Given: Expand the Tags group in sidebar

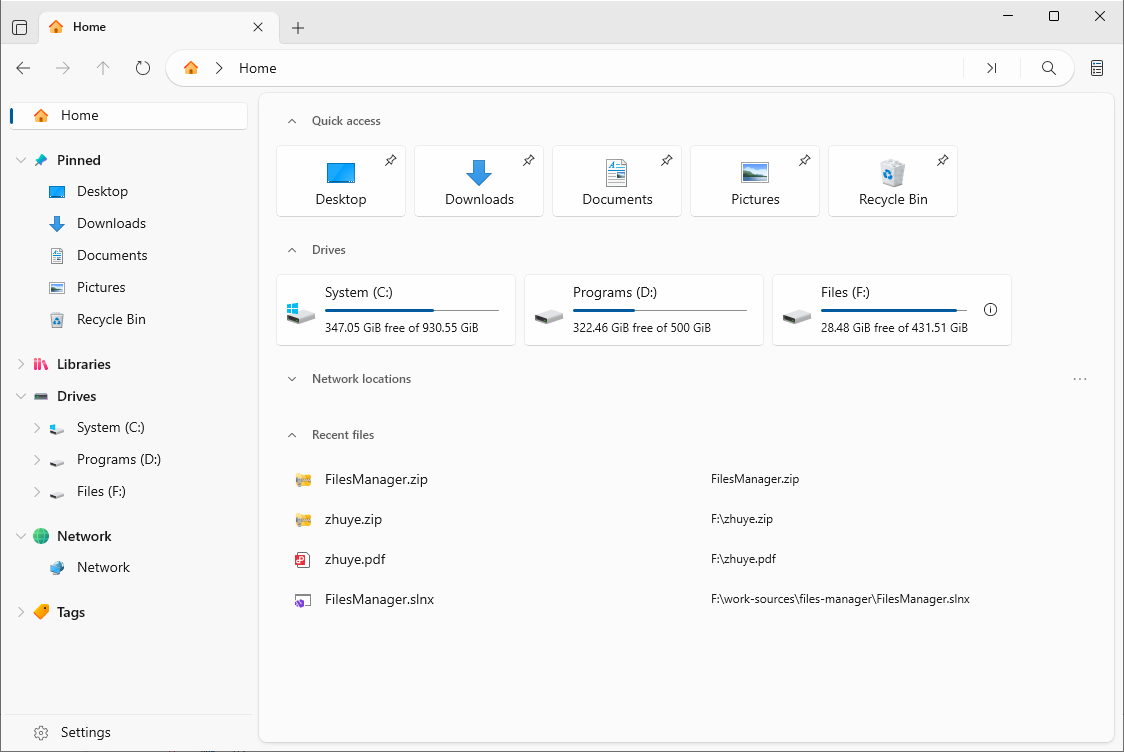Looking at the screenshot, I should pyautogui.click(x=21, y=612).
